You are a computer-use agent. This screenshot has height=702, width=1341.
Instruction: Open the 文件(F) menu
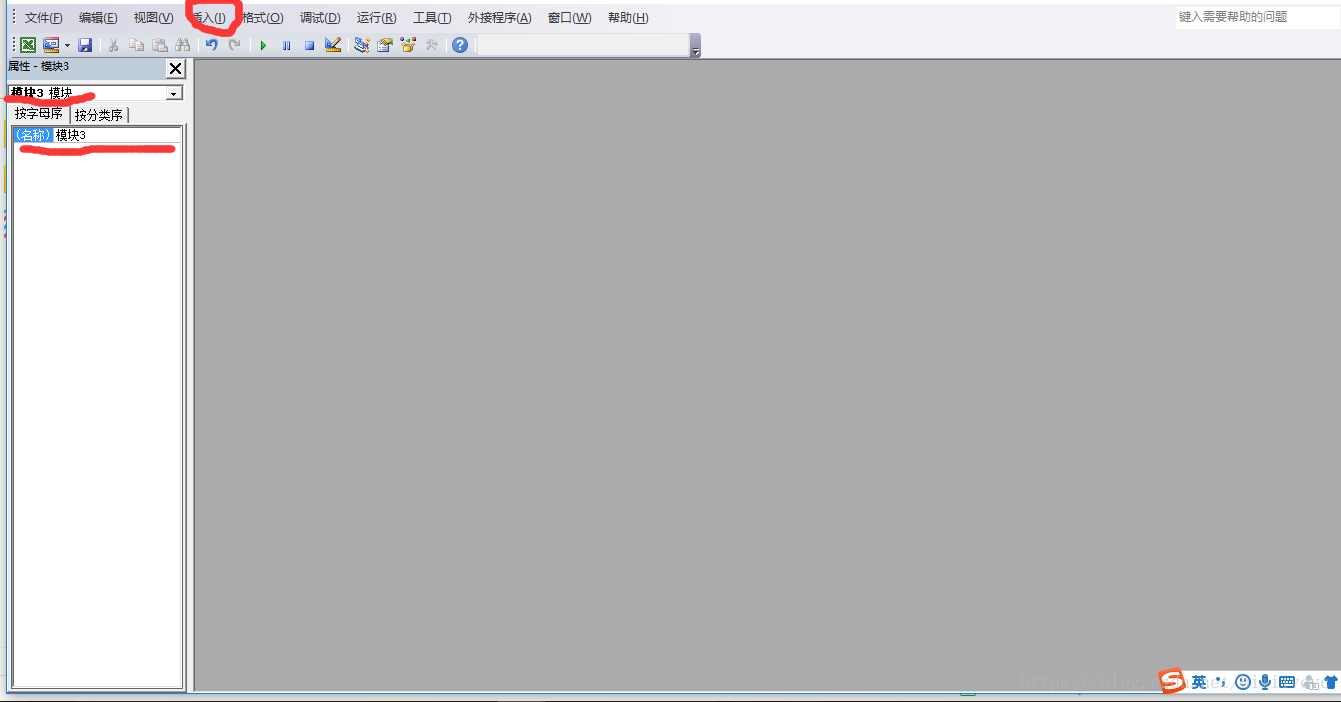pyautogui.click(x=44, y=18)
